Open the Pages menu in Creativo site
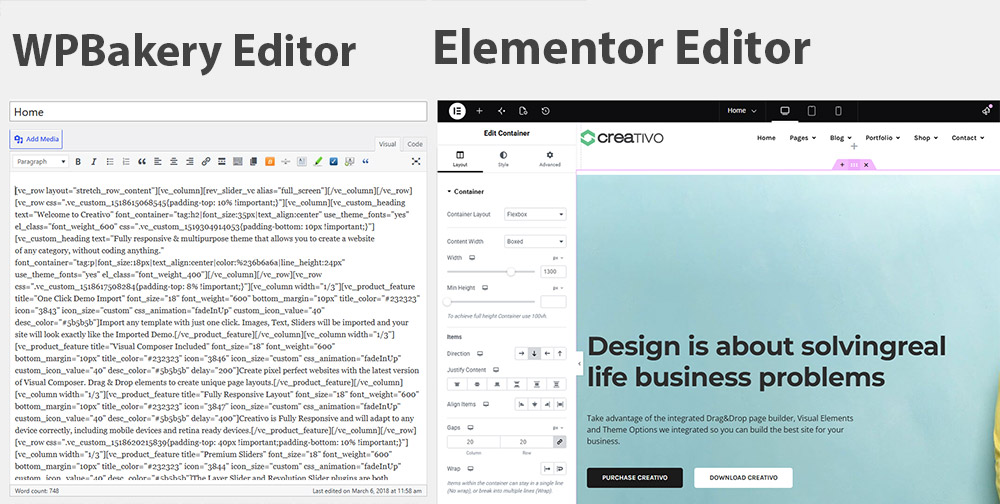The height and width of the screenshot is (504, 1000). (802, 138)
